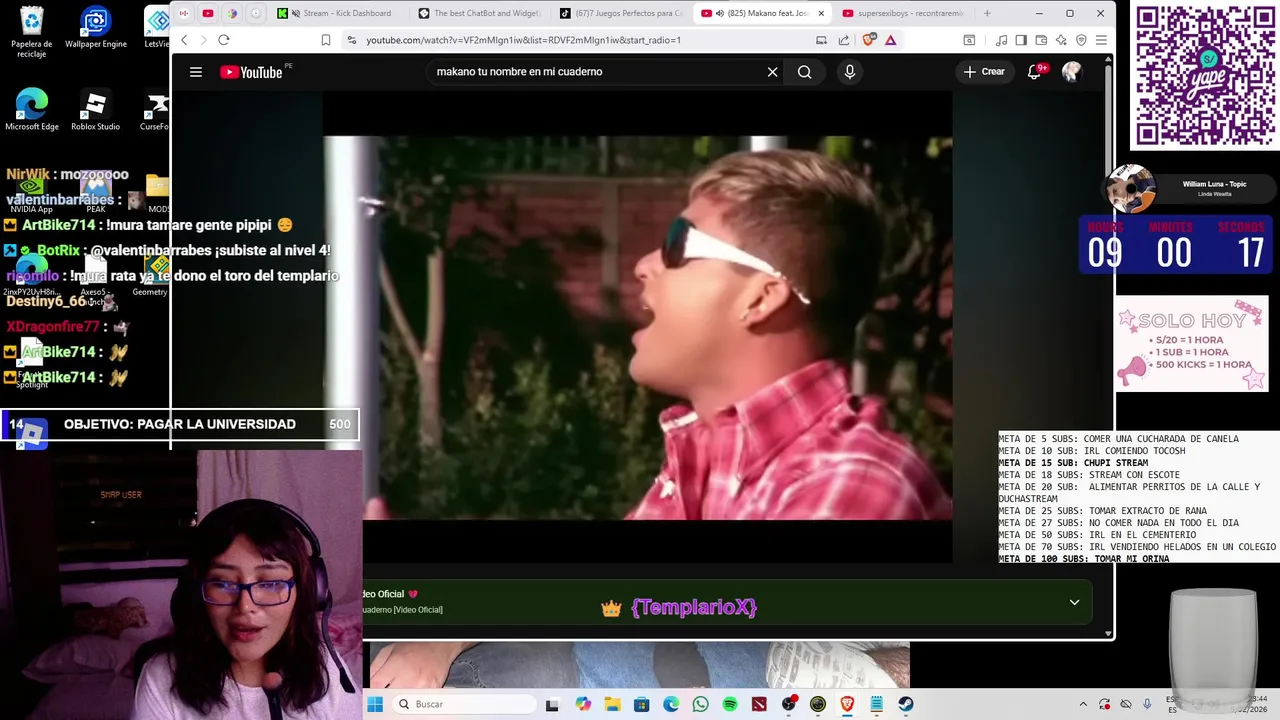Reload the current browser page

click(224, 40)
